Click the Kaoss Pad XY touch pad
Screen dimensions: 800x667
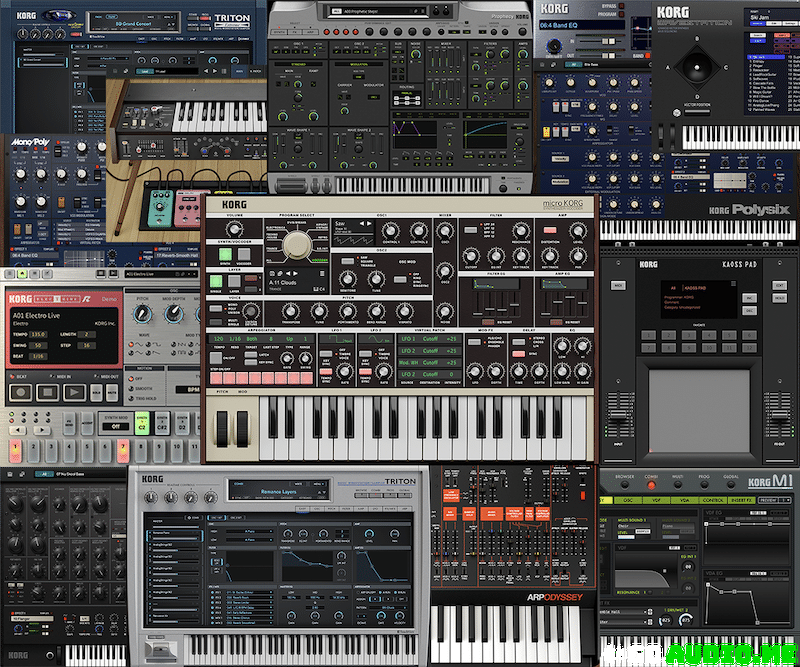tap(698, 411)
